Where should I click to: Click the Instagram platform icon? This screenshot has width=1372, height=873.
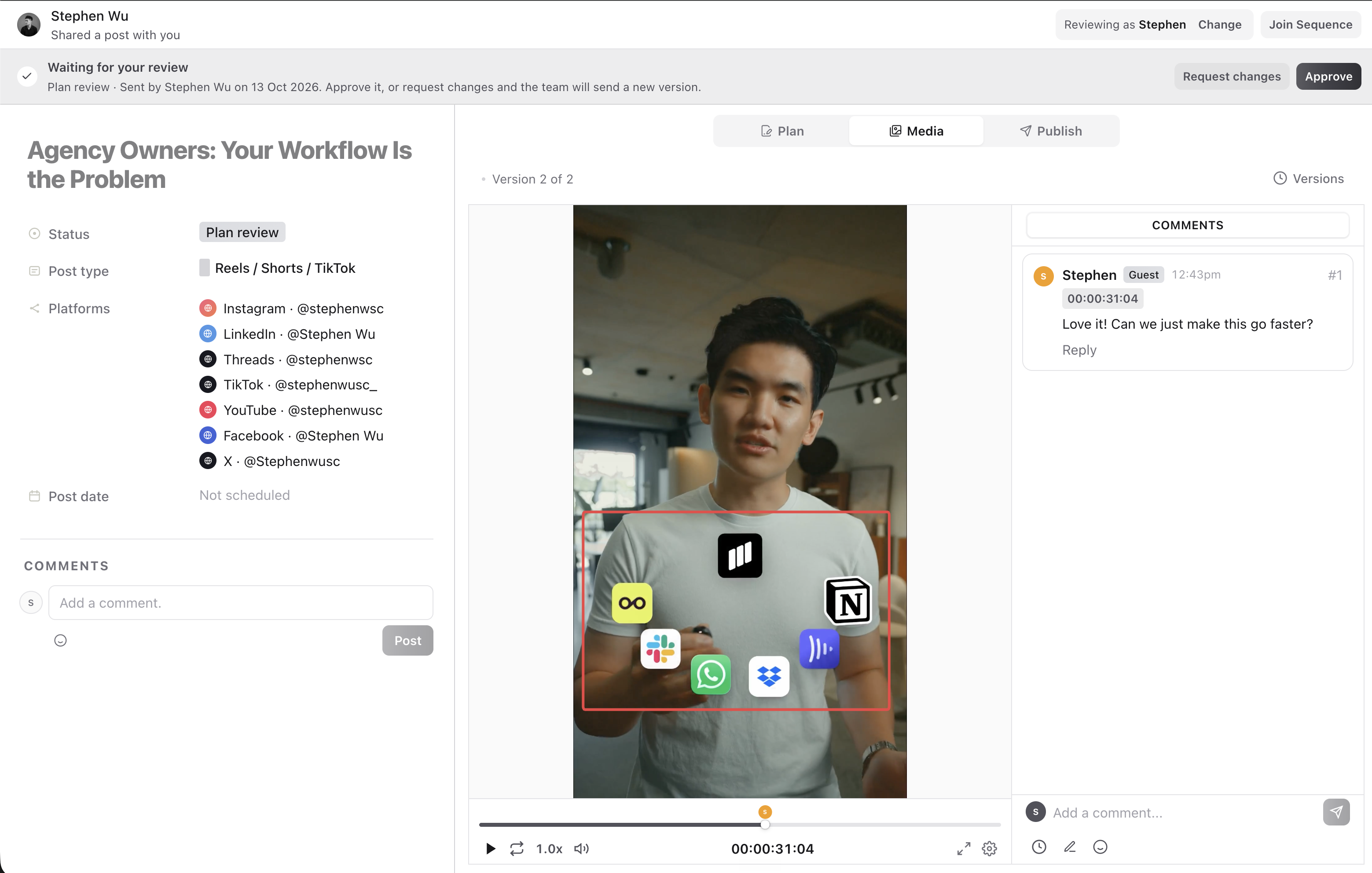(x=208, y=308)
